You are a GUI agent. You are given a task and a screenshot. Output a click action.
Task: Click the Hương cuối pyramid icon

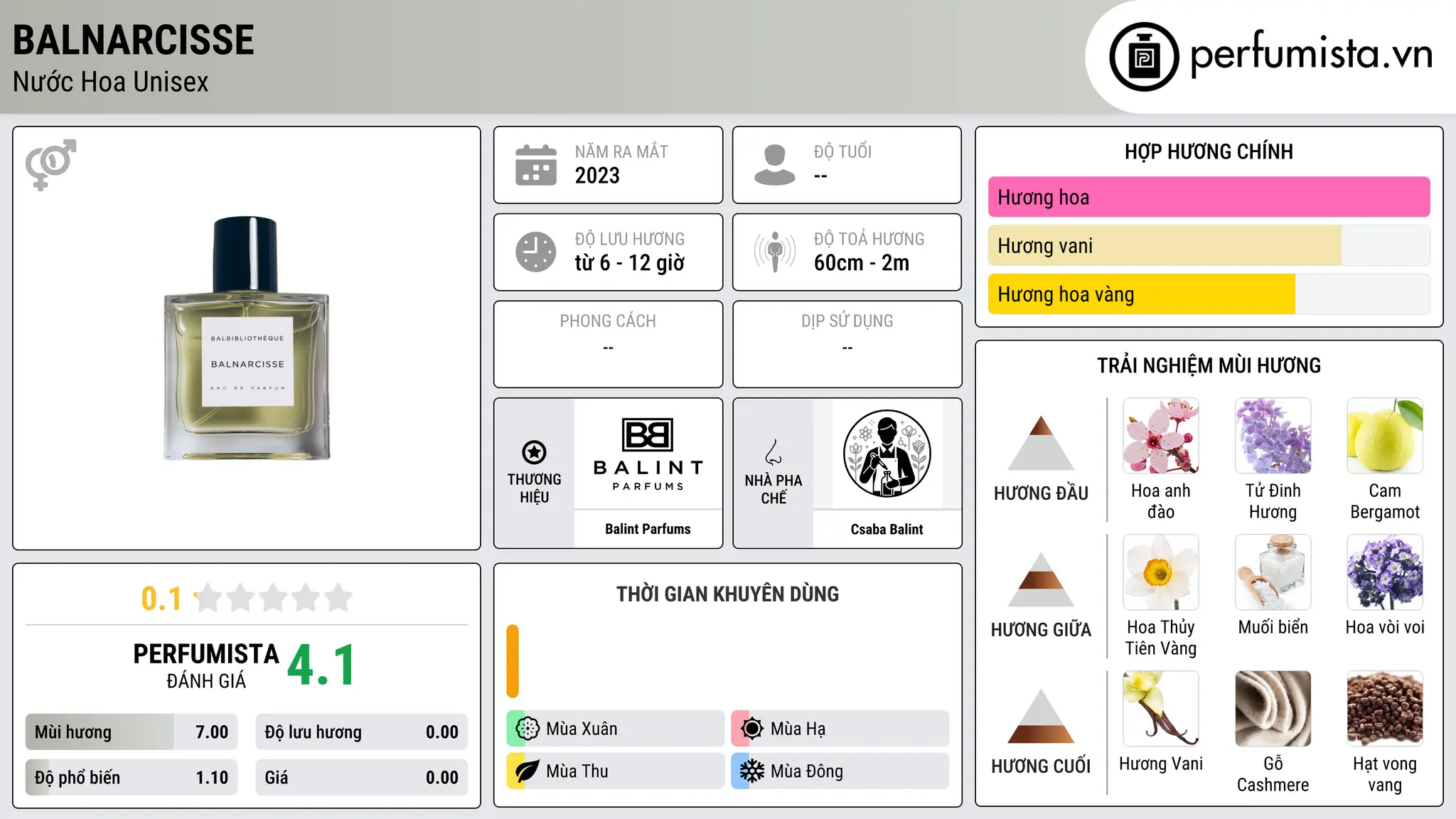point(1041,716)
